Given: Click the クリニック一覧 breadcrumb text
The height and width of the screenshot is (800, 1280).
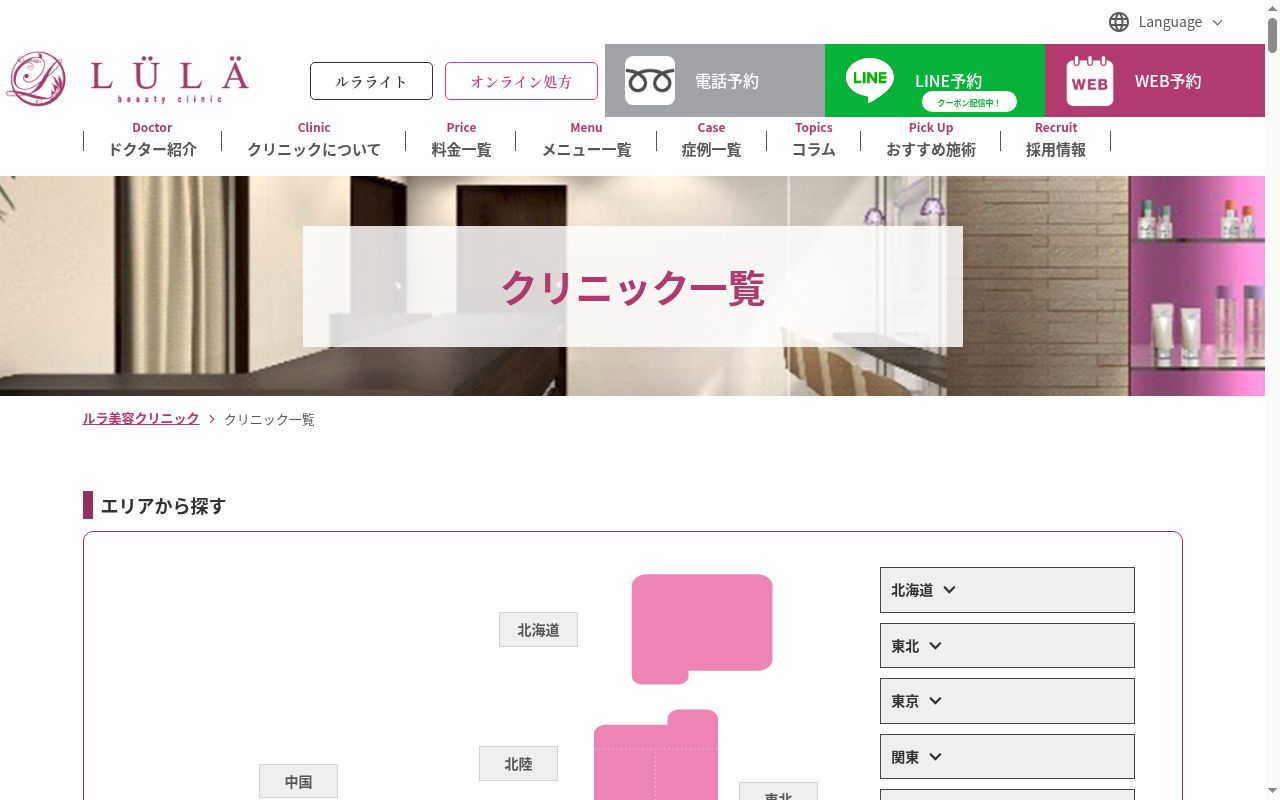Looking at the screenshot, I should click(x=269, y=419).
